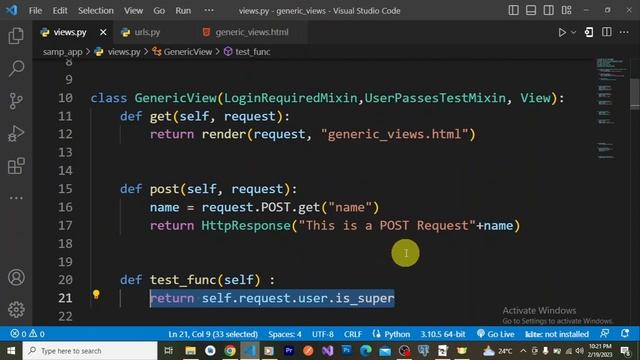
Task: Expand GenericView breadcrumb symbol
Action: 188,52
